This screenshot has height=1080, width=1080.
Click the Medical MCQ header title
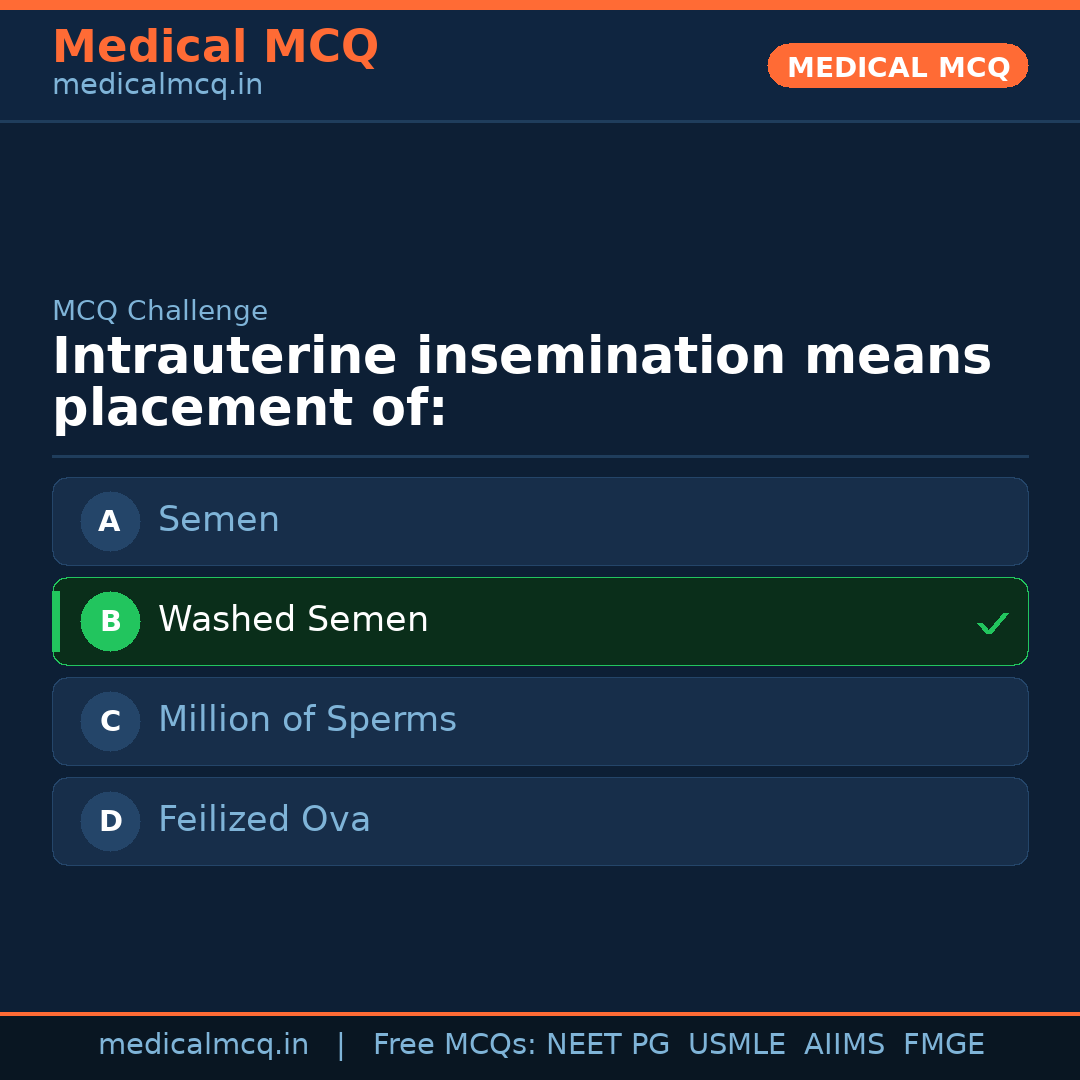[215, 47]
